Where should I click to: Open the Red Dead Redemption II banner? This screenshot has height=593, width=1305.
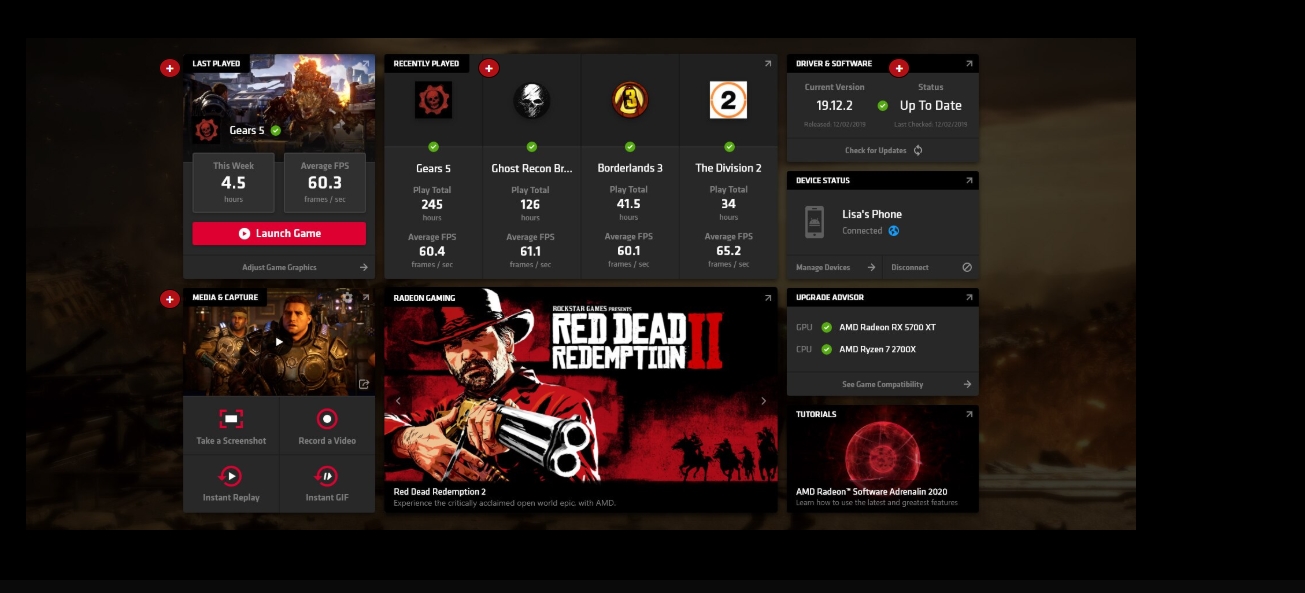click(581, 385)
